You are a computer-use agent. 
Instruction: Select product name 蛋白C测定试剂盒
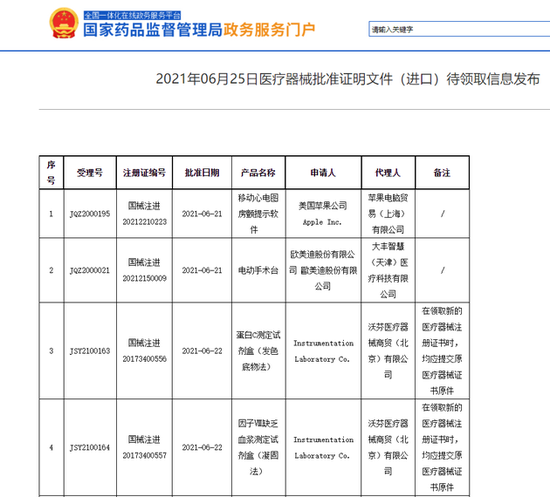tap(258, 351)
